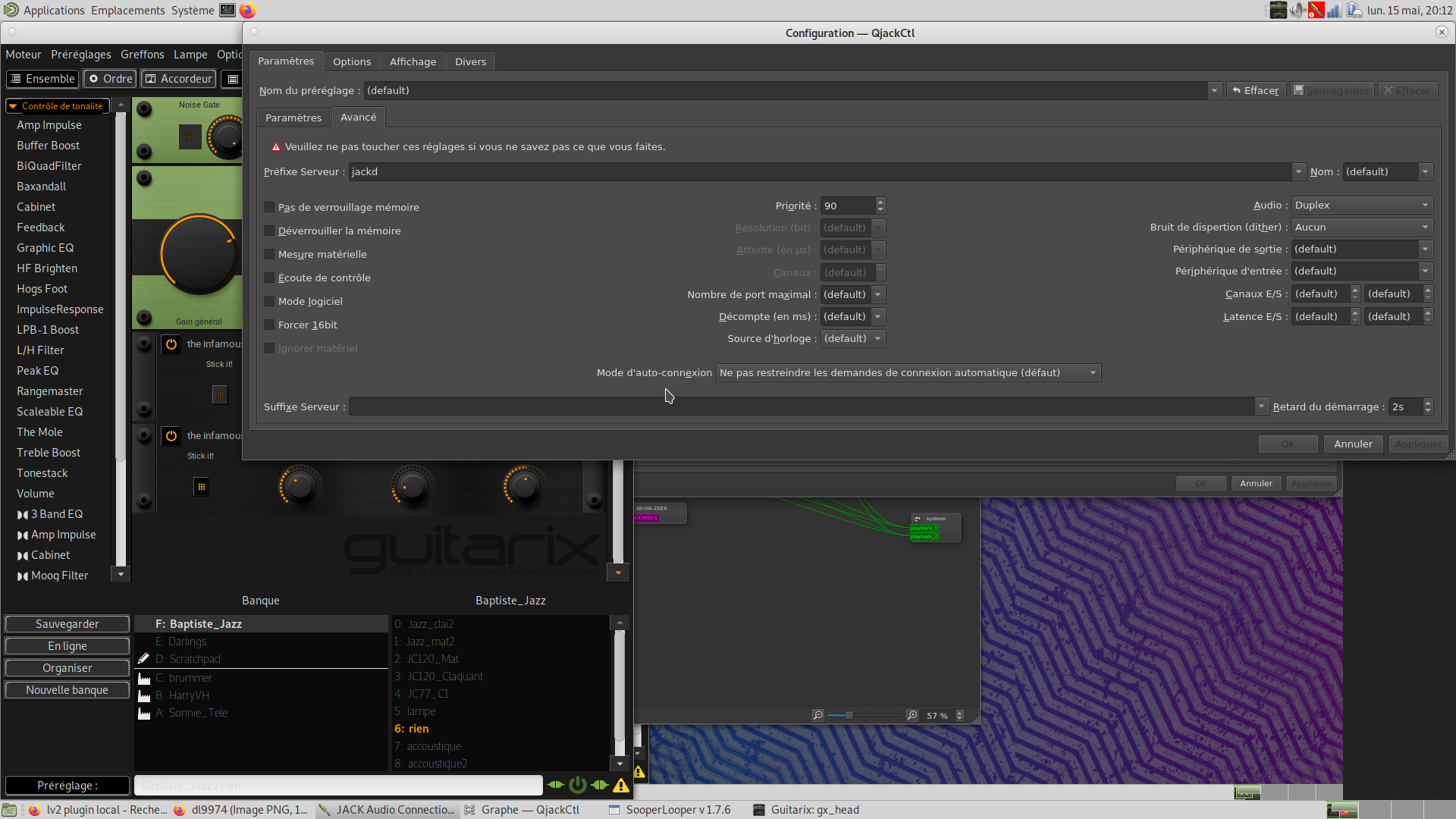Click zoom-in magnifier in graph window
Screen dimensions: 1456x819
click(x=912, y=715)
